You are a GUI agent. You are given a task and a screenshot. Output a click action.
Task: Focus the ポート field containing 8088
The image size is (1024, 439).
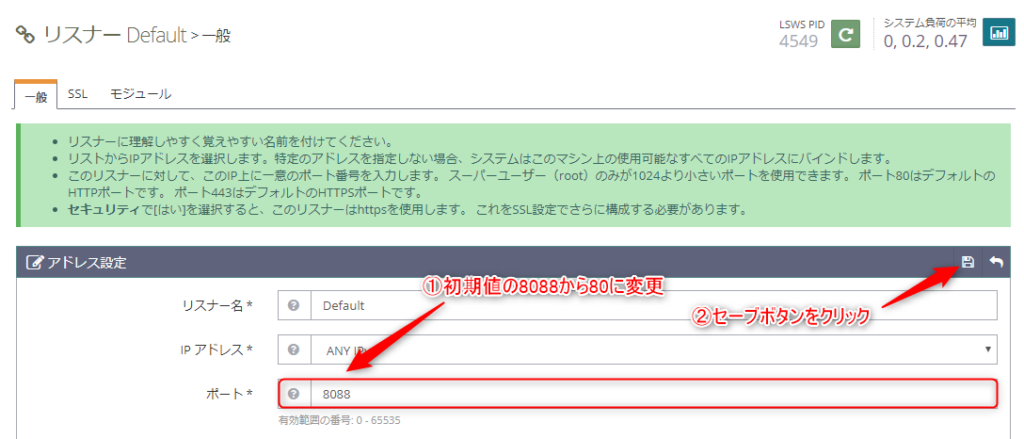(x=654, y=394)
